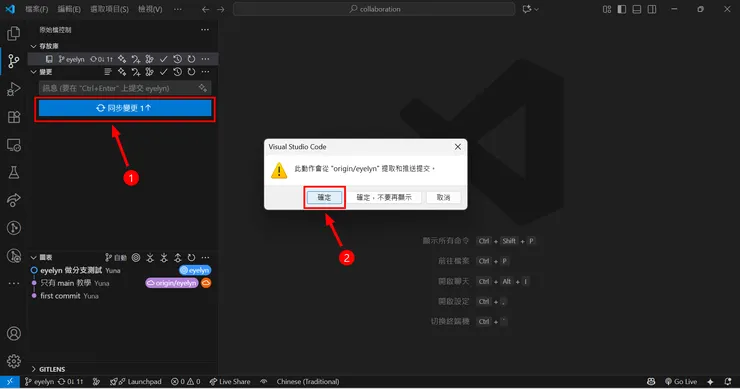Click view-as-list icon in 變更 header
740x389 pixels.
108,72
